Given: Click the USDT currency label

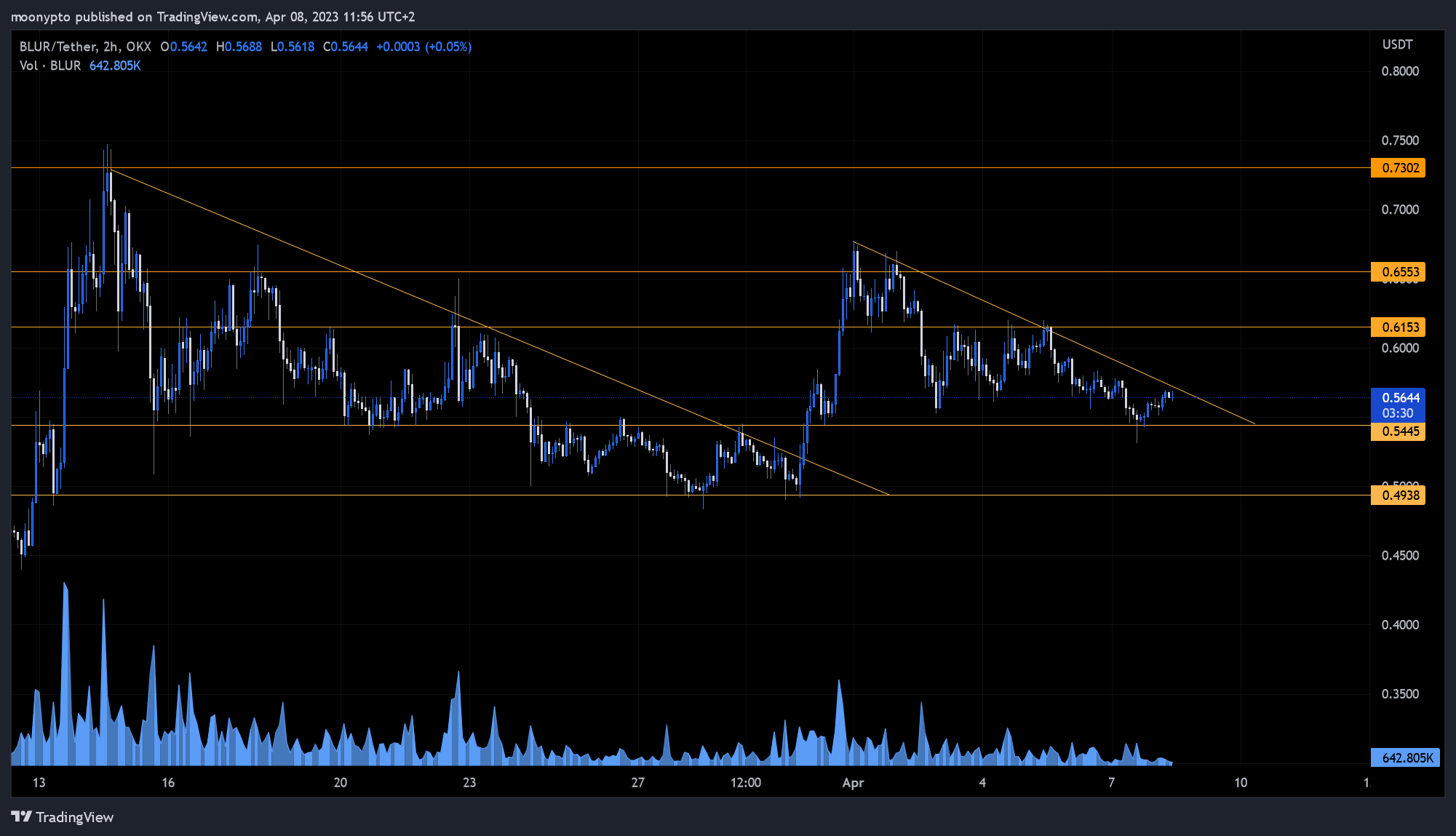Looking at the screenshot, I should click(1397, 44).
